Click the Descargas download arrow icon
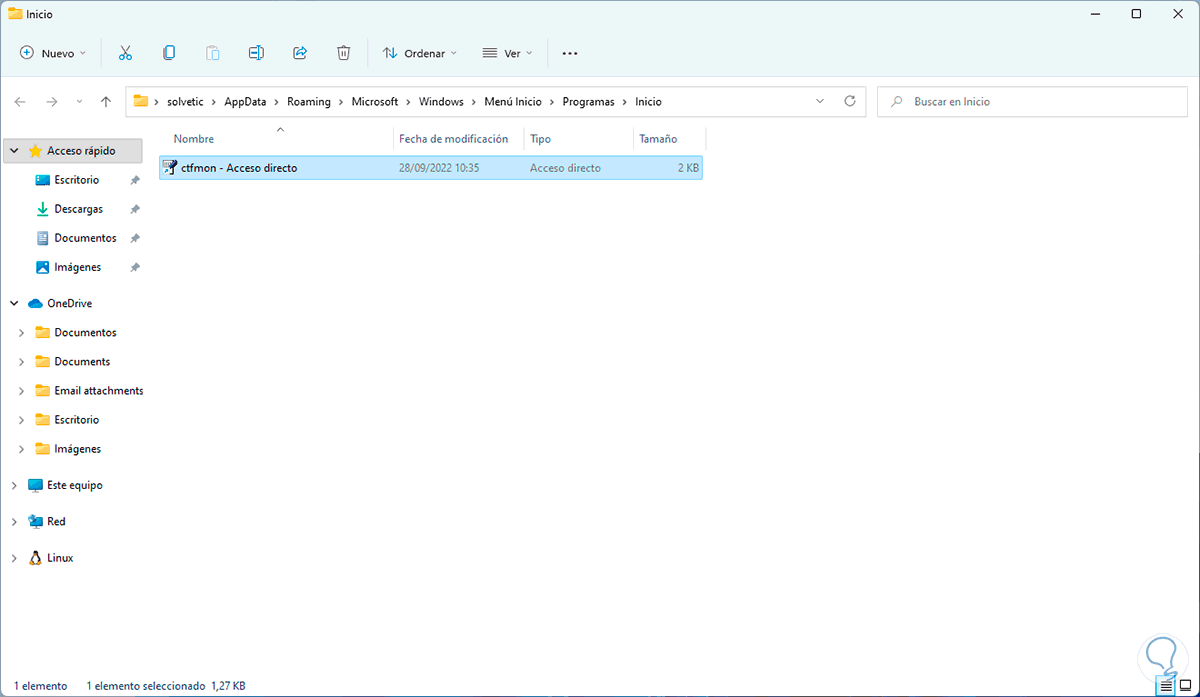Screen dimensions: 1200x697 click(x=42, y=209)
